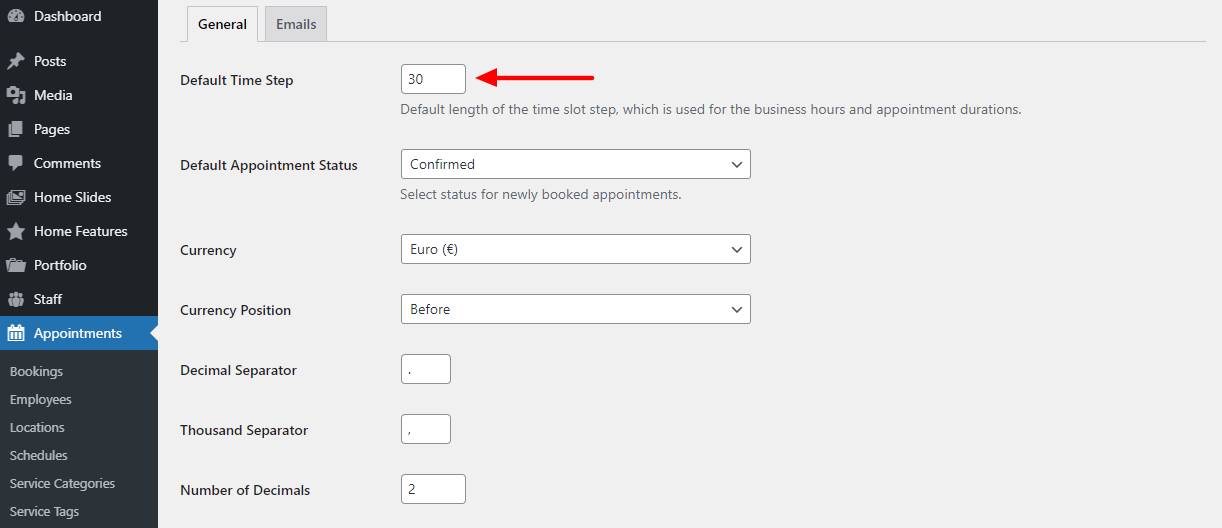The height and width of the screenshot is (528, 1222).
Task: Open the Schedules submenu link
Action: [x=39, y=455]
